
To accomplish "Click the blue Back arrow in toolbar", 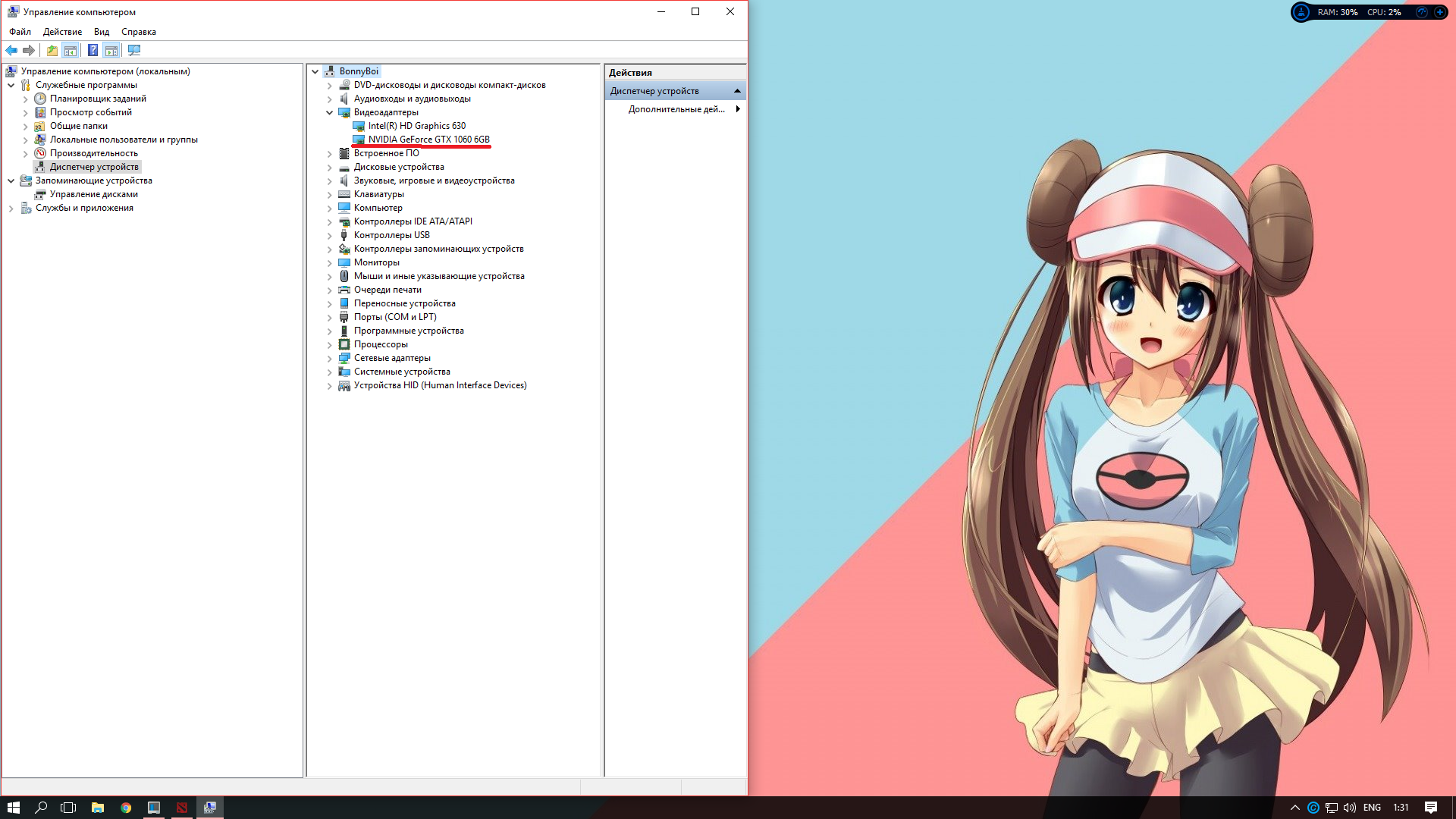I will click(x=11, y=50).
